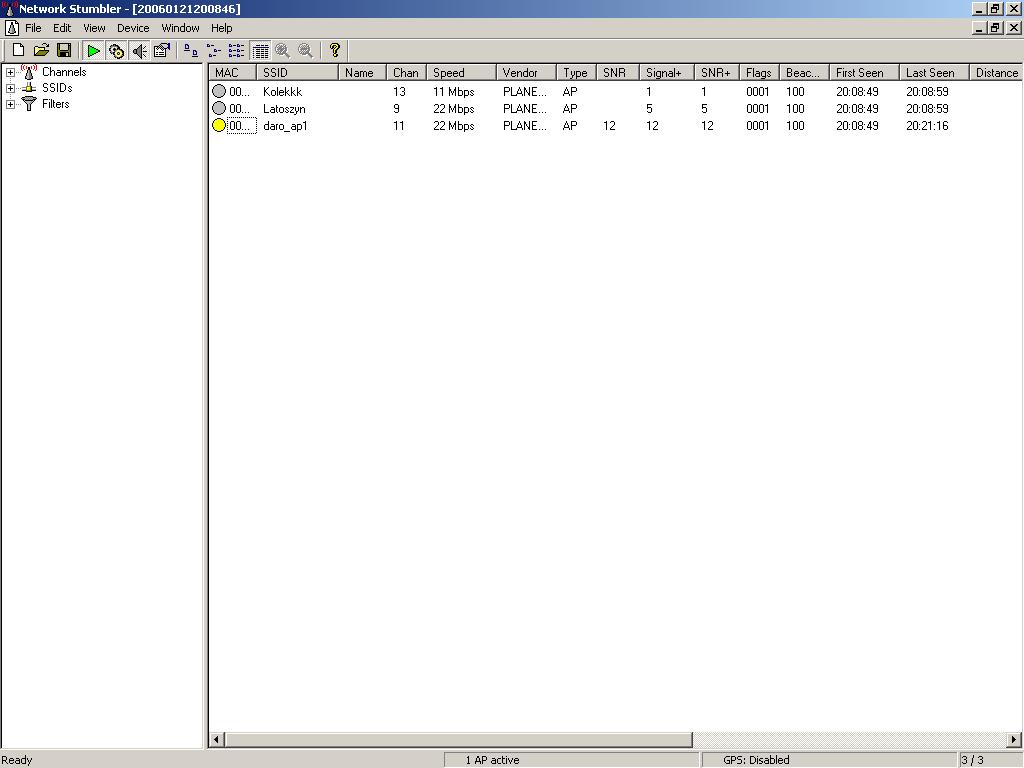The width and height of the screenshot is (1024, 768).
Task: Open the Device menu
Action: [133, 28]
